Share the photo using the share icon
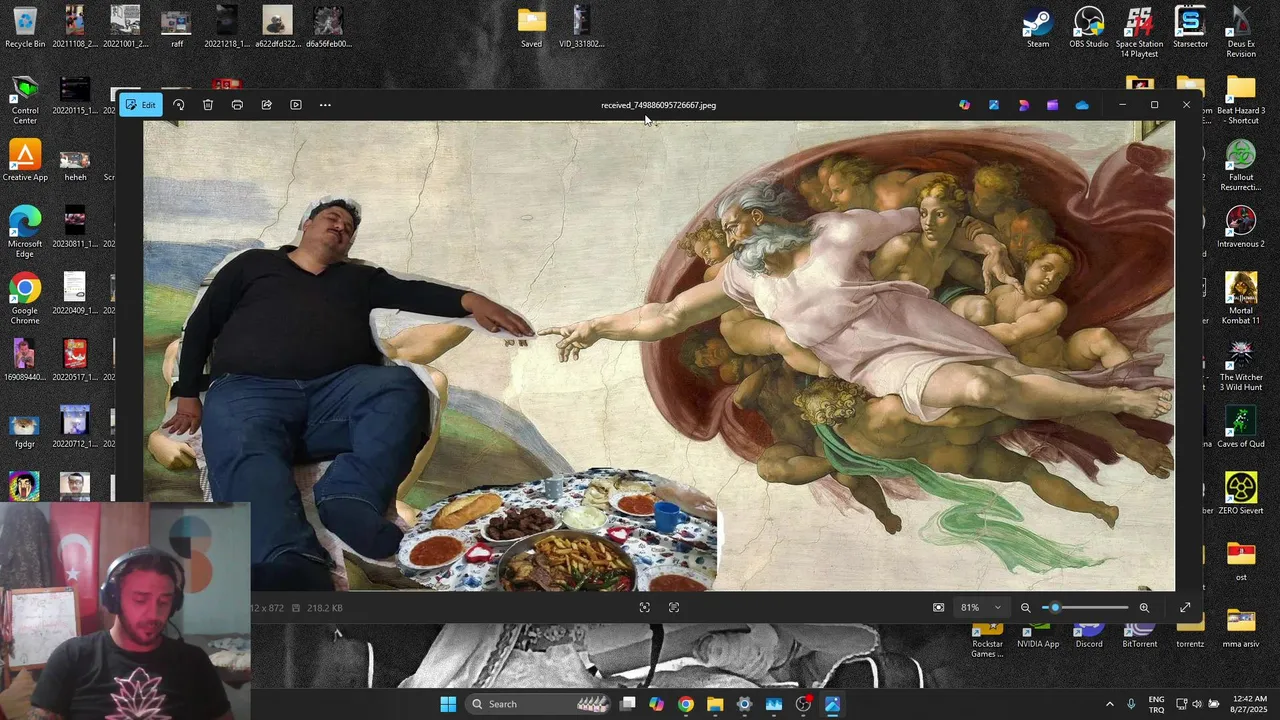Viewport: 1280px width, 720px height. [x=266, y=105]
